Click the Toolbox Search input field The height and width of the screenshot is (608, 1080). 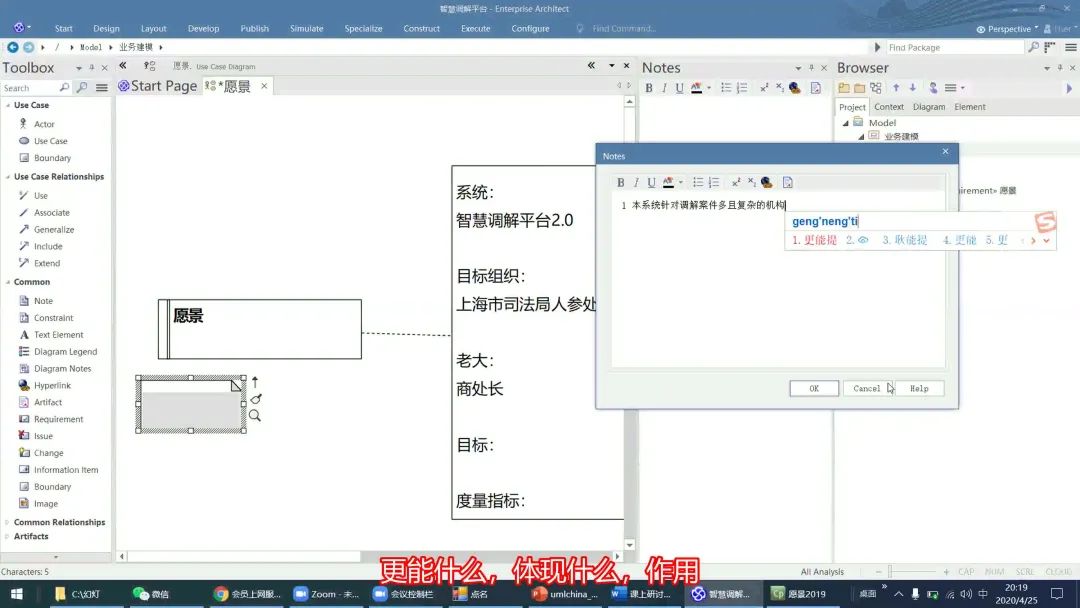(x=29, y=88)
